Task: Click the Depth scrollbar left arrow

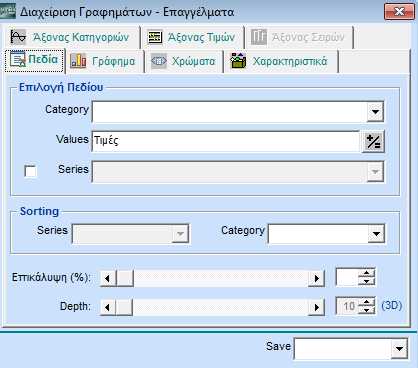Action: coord(108,307)
